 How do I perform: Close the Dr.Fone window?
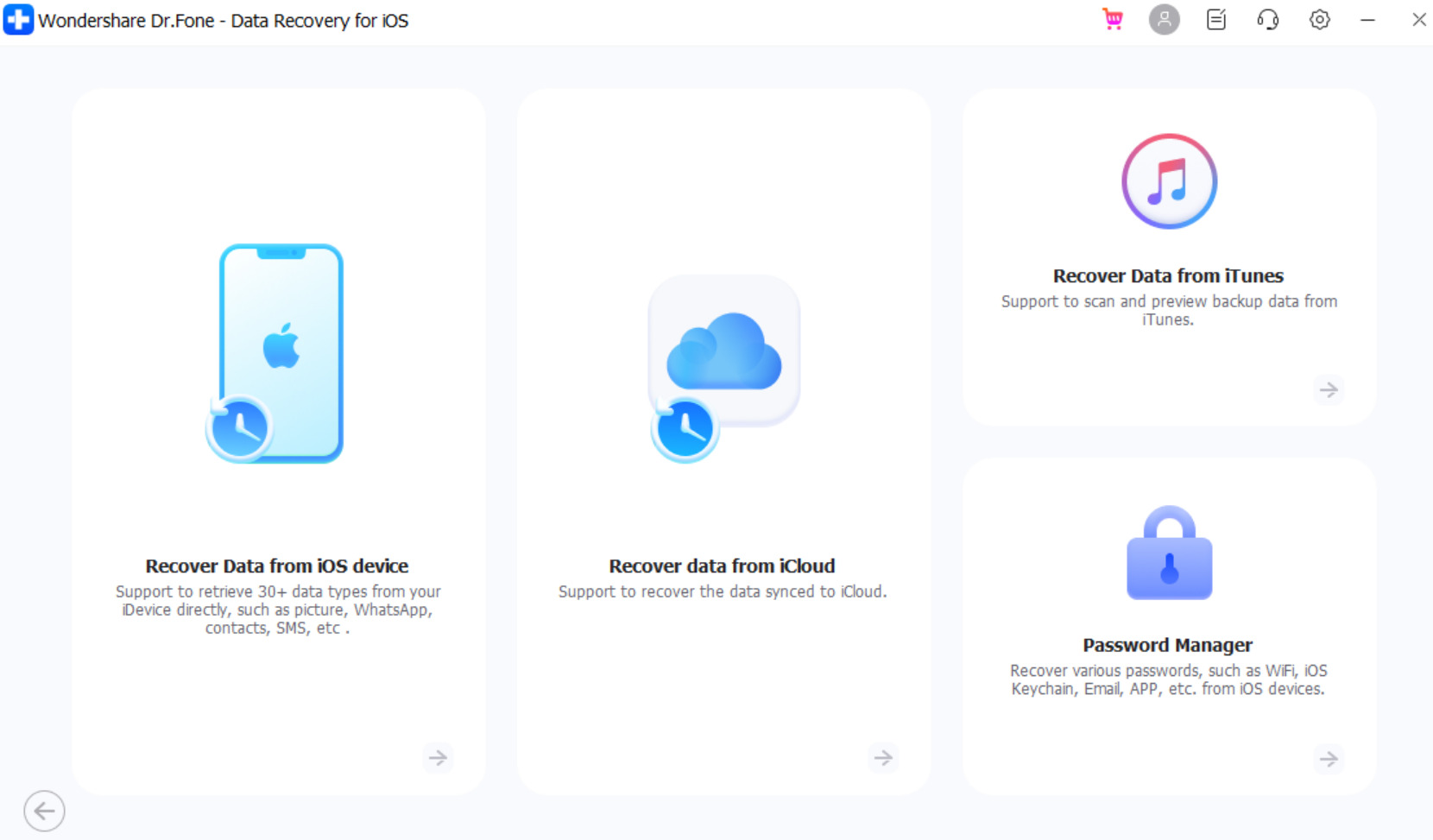[x=1419, y=19]
